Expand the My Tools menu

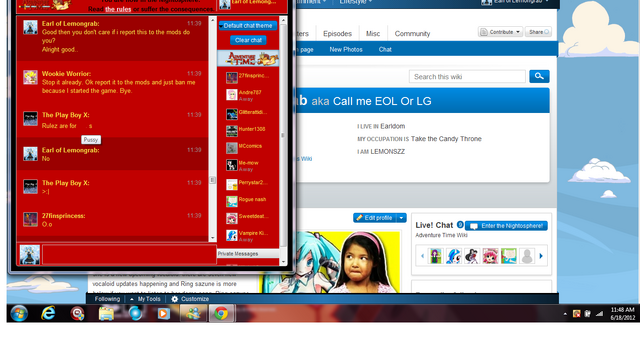[x=145, y=299]
